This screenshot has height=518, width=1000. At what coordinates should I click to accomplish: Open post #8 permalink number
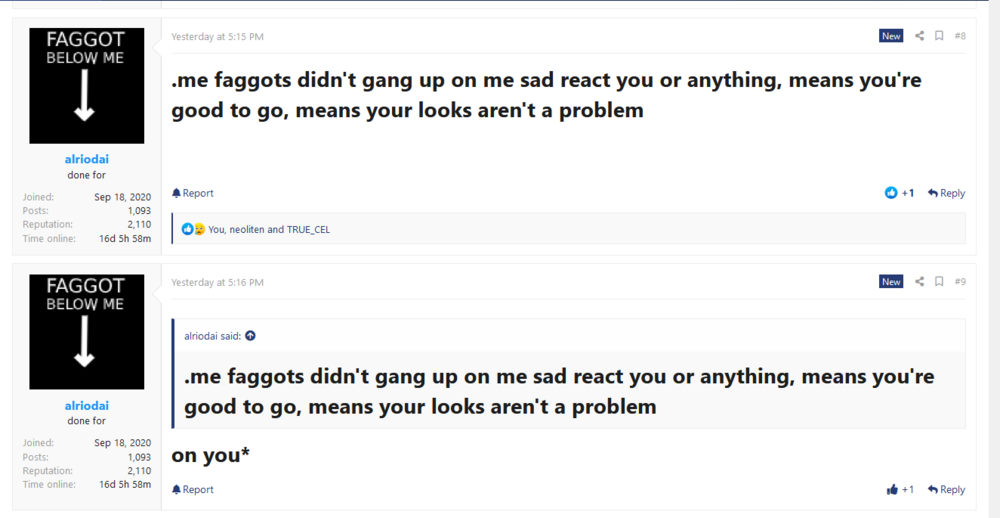pos(960,36)
